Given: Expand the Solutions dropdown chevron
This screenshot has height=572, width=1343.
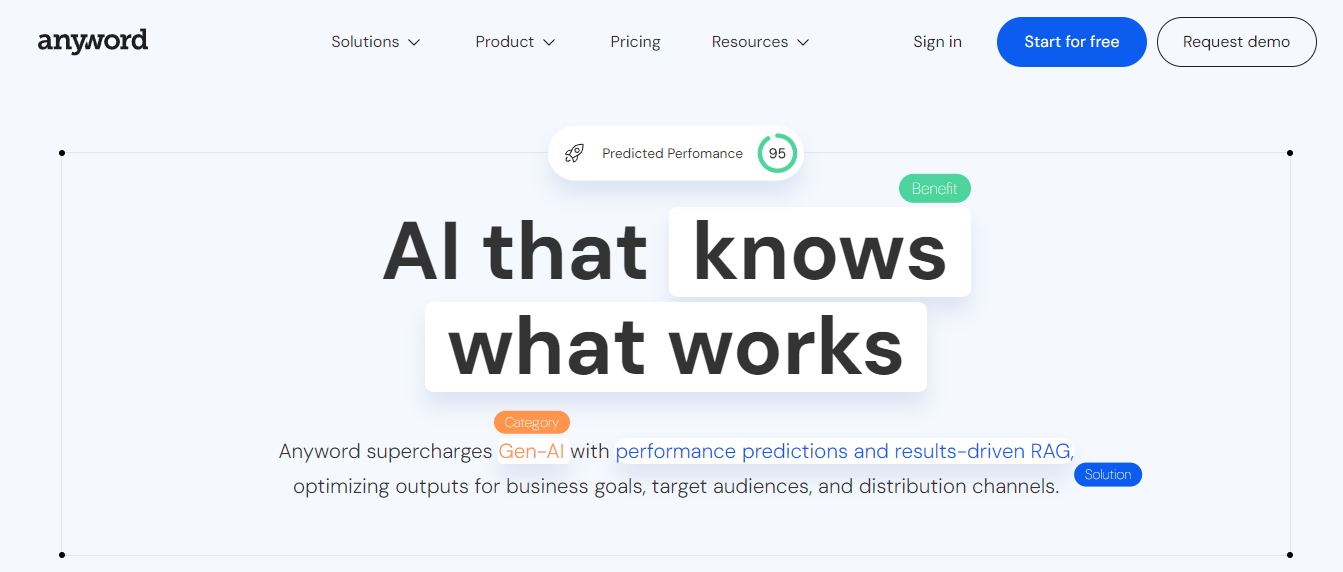Looking at the screenshot, I should pos(414,42).
